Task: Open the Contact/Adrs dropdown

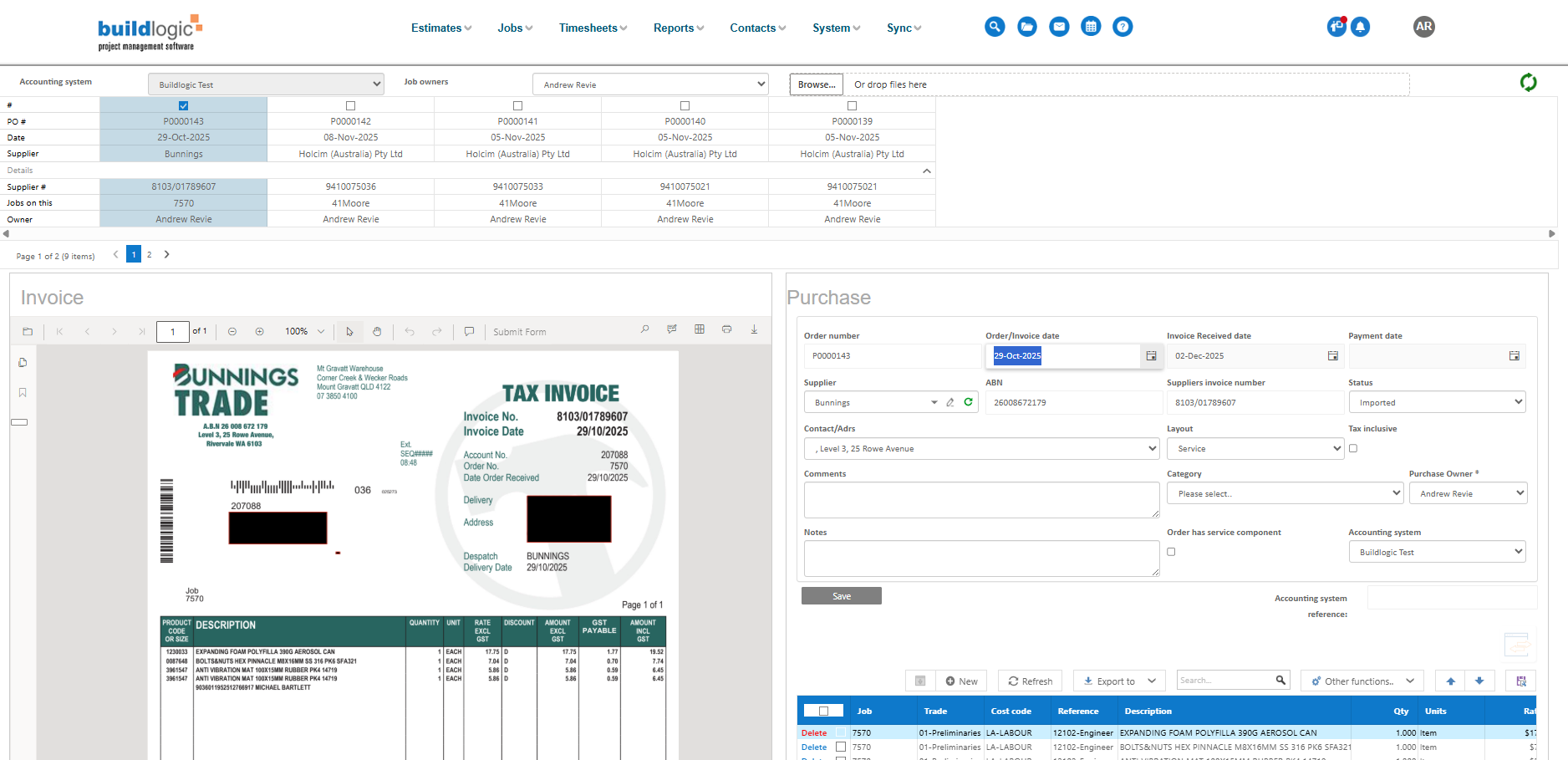Action: 982,448
